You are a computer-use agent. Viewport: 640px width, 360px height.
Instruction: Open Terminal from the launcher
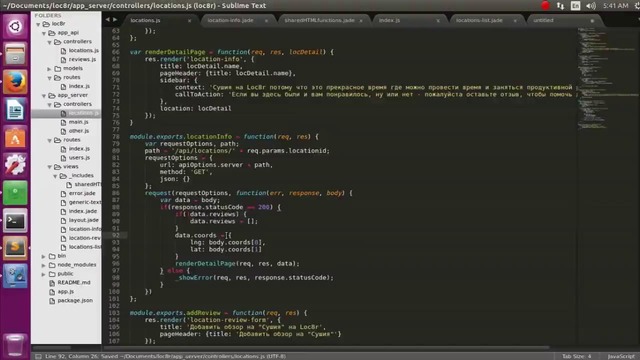(15, 221)
